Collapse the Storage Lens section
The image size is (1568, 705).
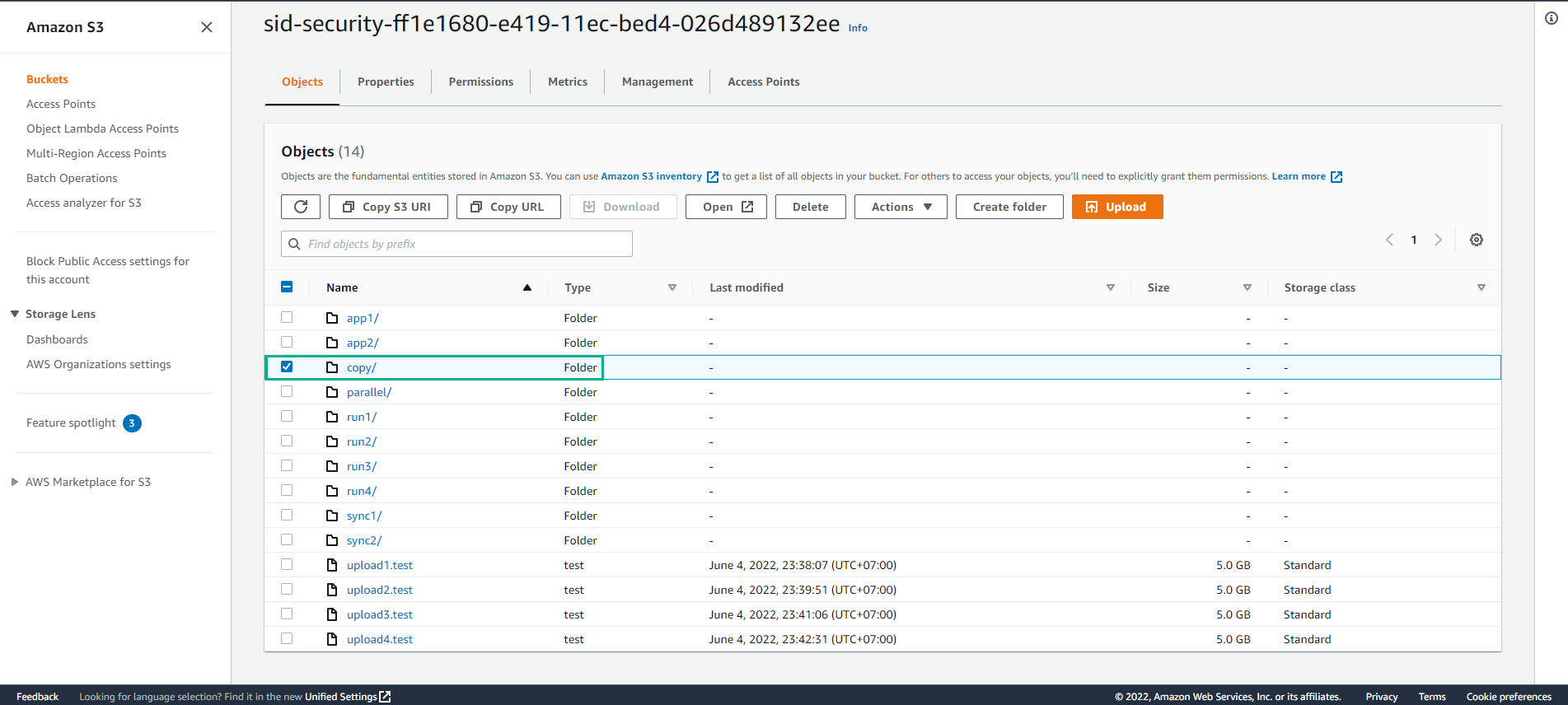pyautogui.click(x=15, y=314)
